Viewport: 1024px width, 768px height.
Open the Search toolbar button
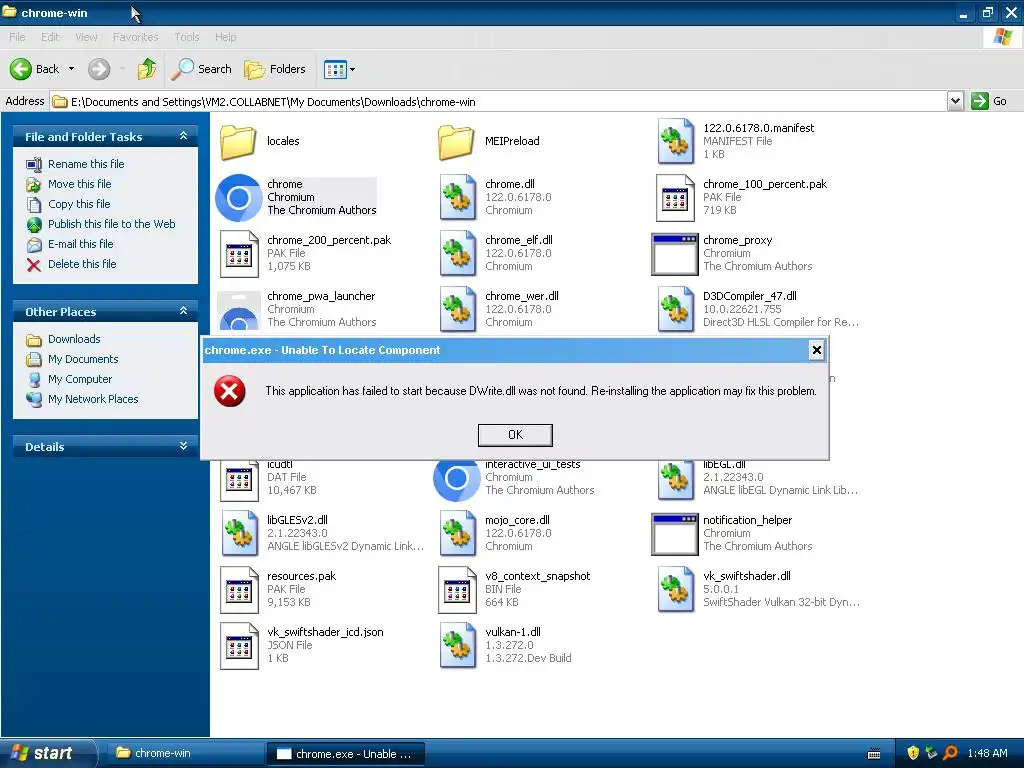click(x=201, y=69)
